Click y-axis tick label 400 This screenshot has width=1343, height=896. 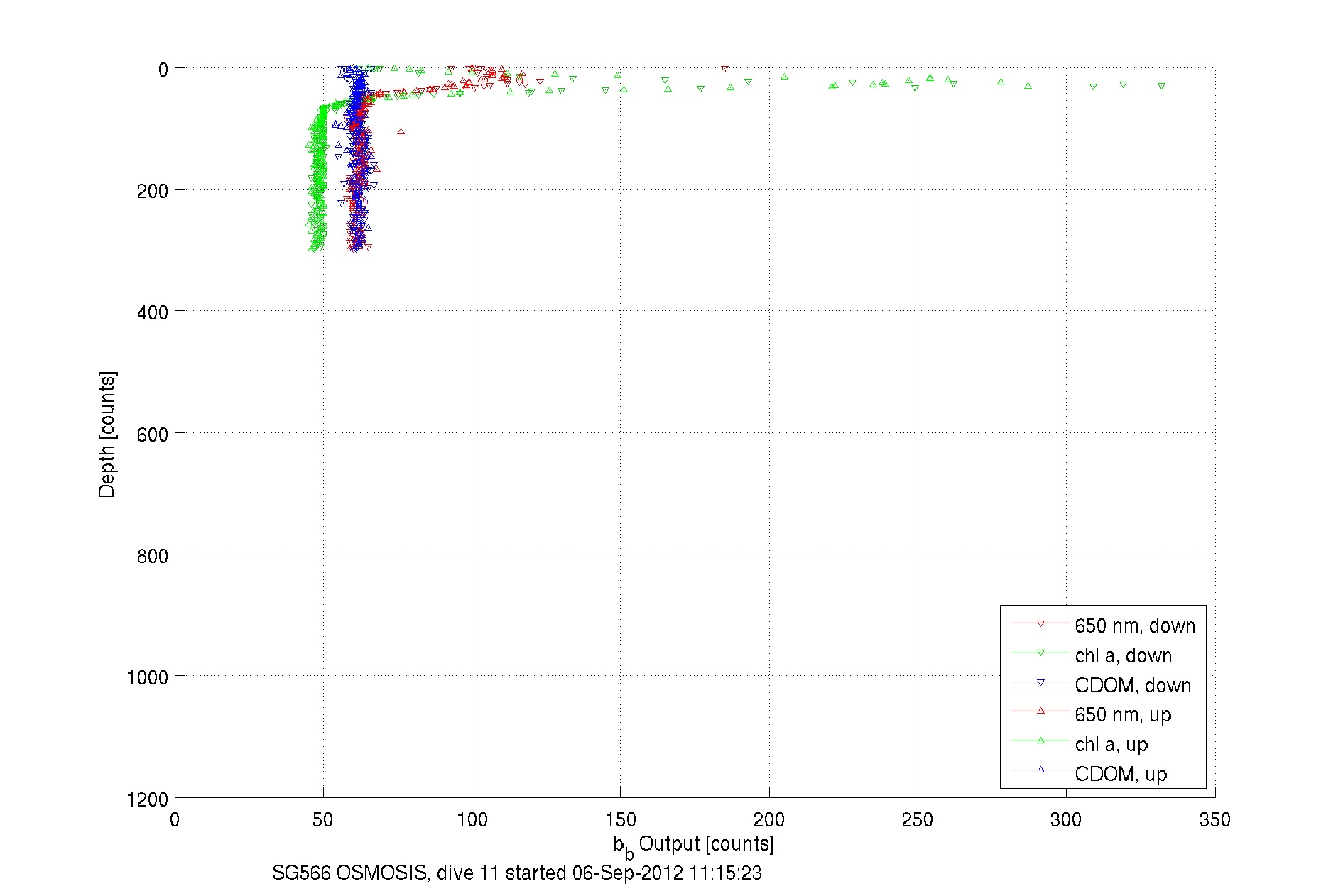tap(153, 312)
